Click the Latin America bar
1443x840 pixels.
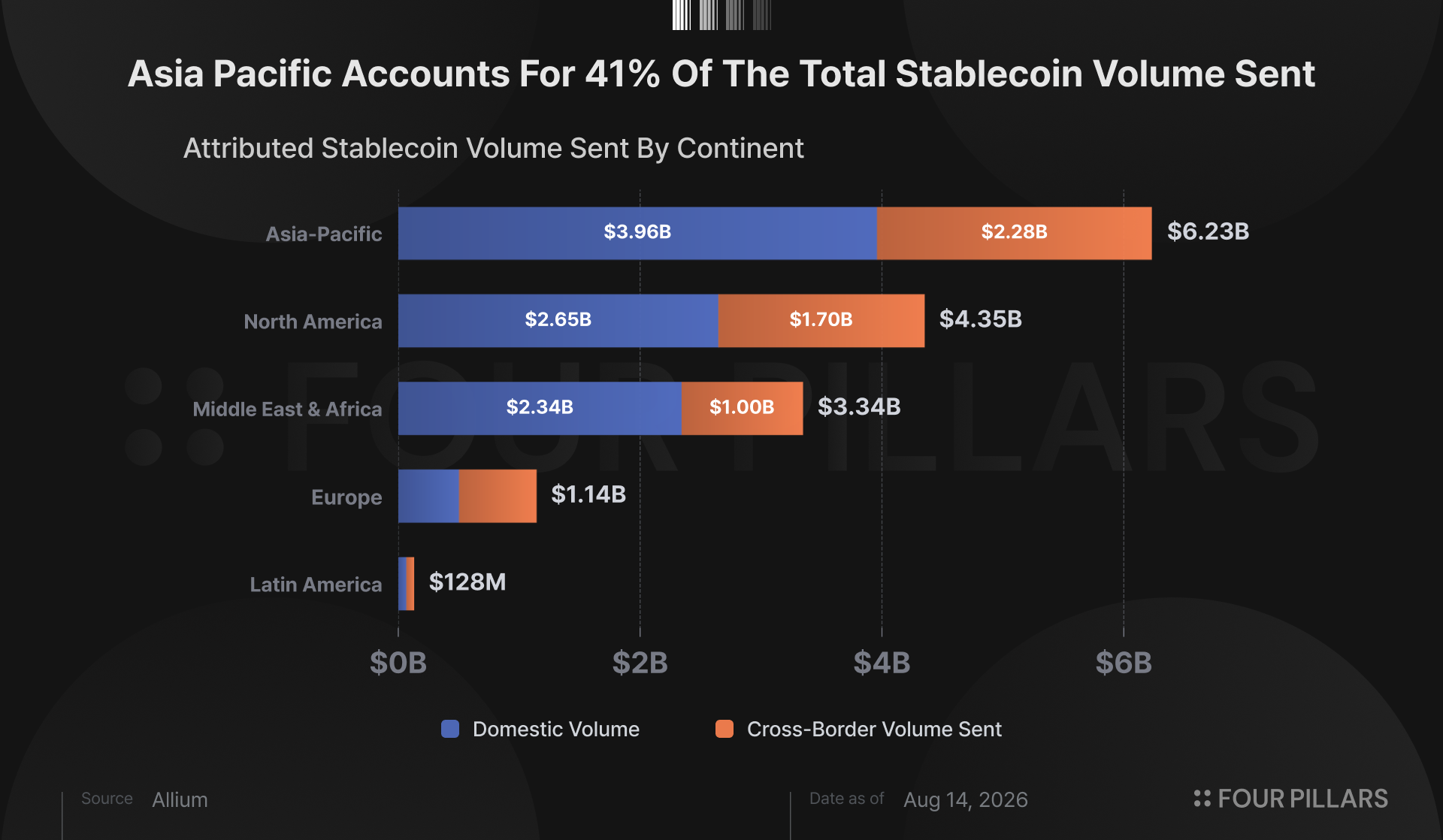406,584
